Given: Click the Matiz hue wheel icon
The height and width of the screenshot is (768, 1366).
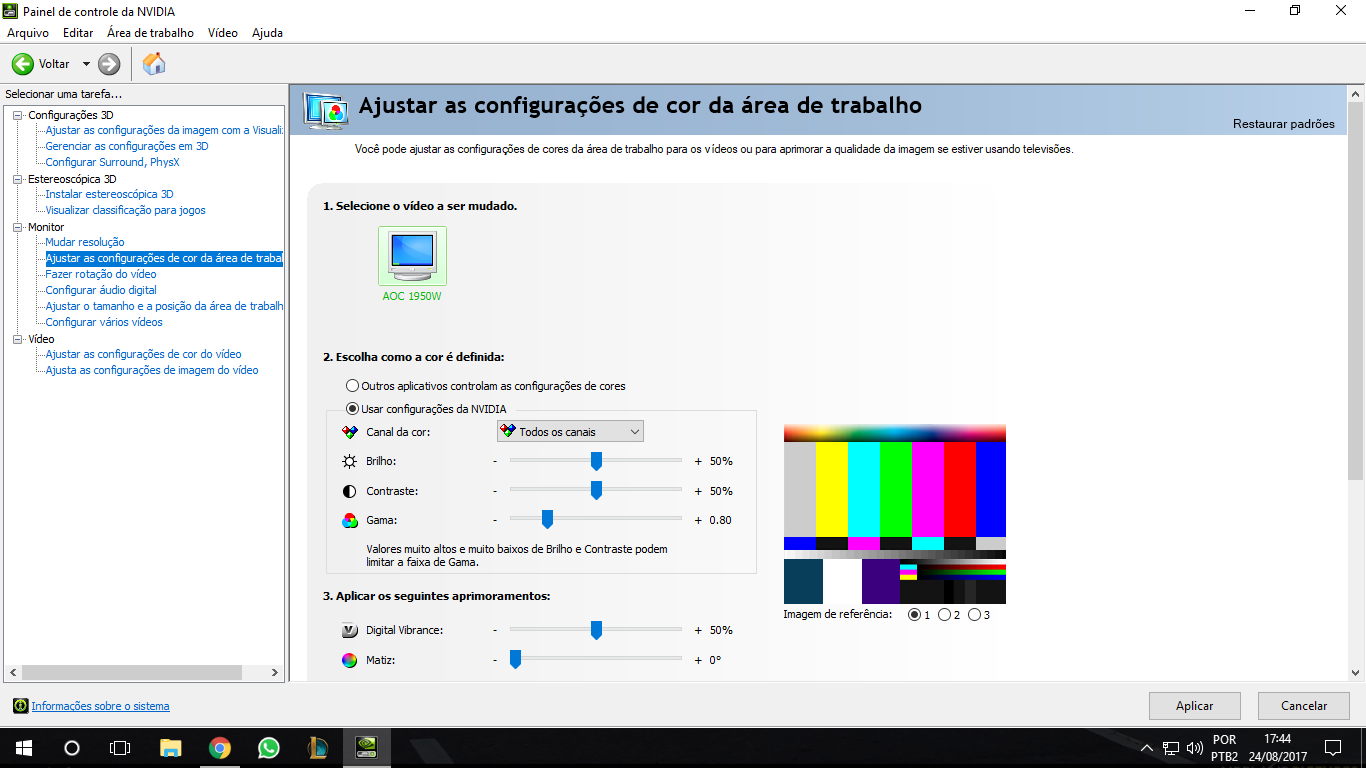Looking at the screenshot, I should (x=349, y=661).
